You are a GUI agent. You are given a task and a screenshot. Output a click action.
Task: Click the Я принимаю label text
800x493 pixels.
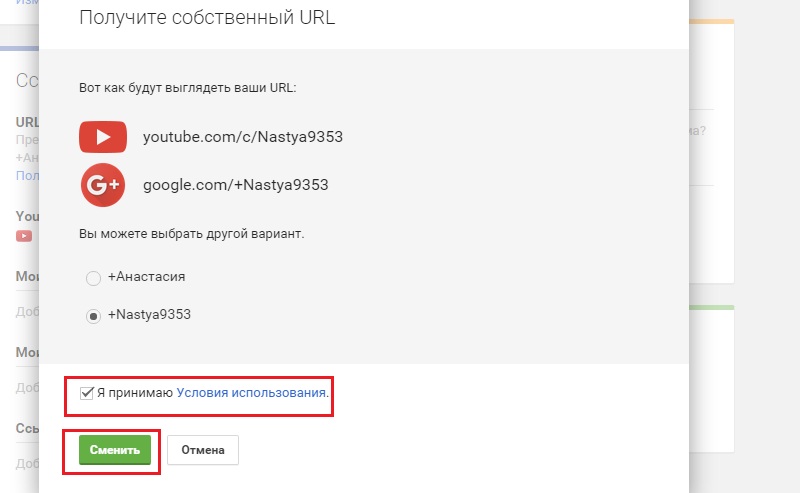tap(135, 392)
